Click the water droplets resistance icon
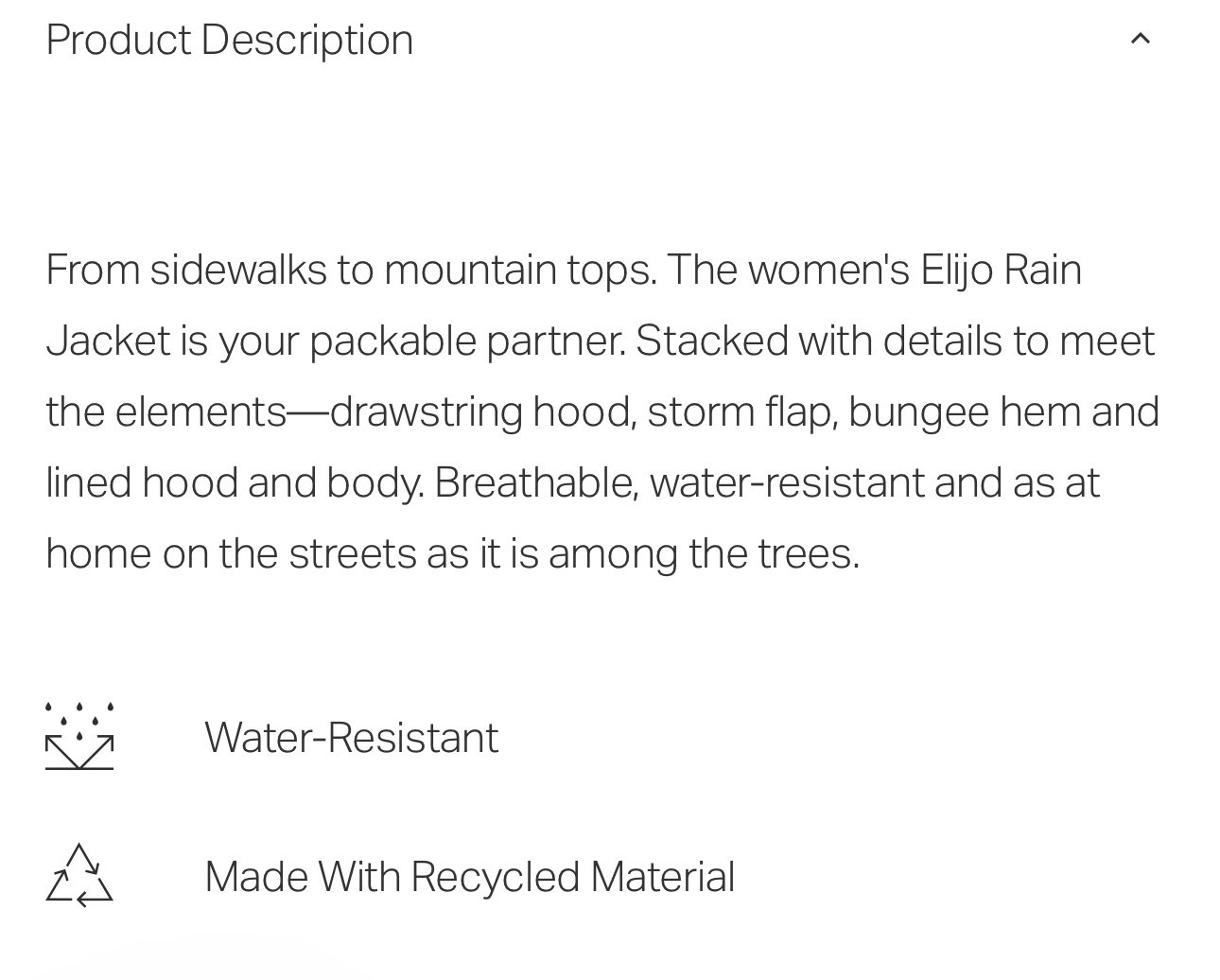This screenshot has height=980, width=1220. click(79, 736)
